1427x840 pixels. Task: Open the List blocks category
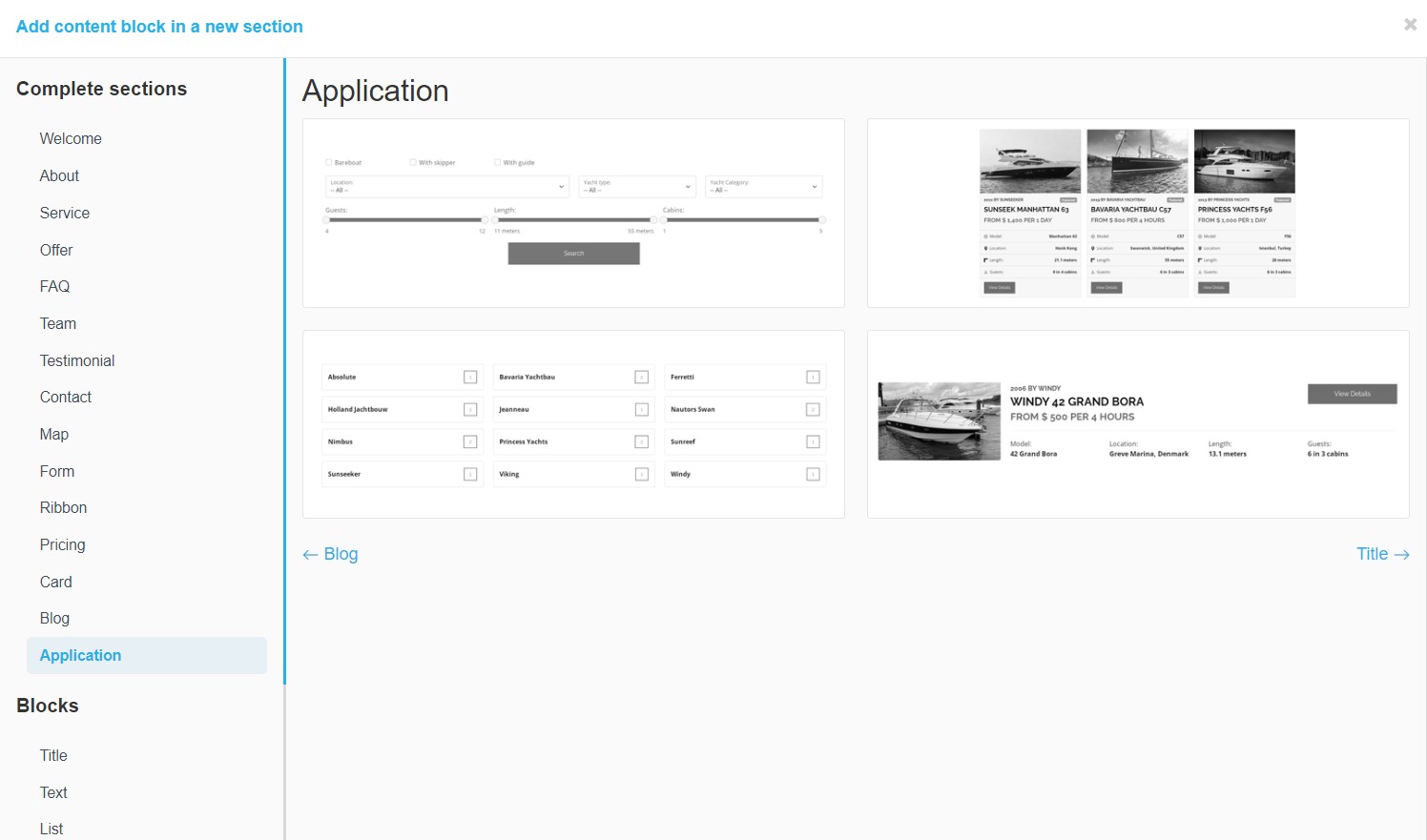click(x=52, y=829)
